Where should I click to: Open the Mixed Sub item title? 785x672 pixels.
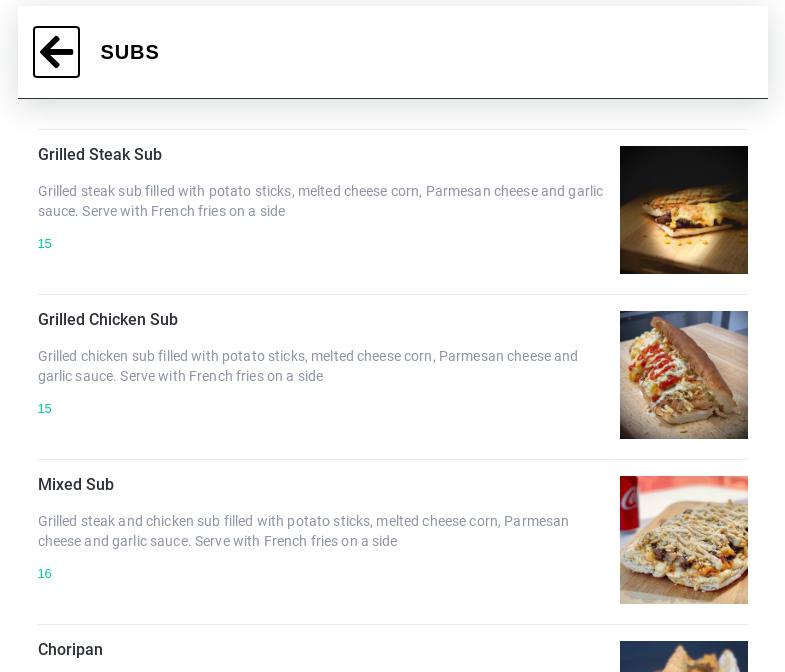point(76,484)
